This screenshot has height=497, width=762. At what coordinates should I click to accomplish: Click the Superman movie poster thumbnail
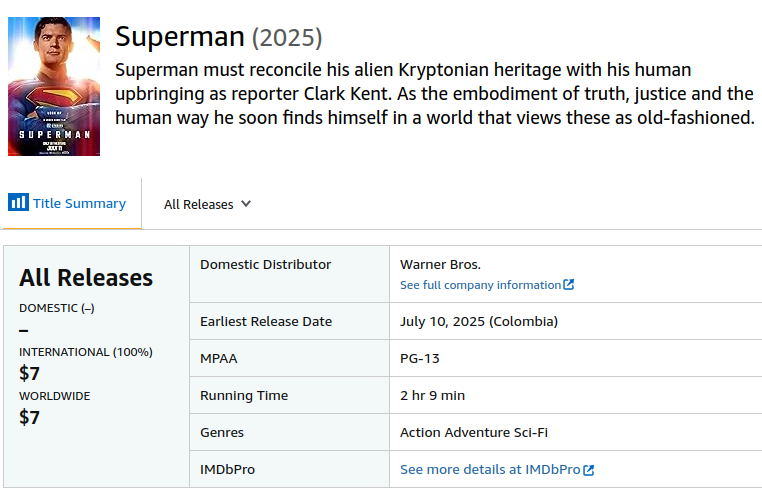pyautogui.click(x=54, y=86)
